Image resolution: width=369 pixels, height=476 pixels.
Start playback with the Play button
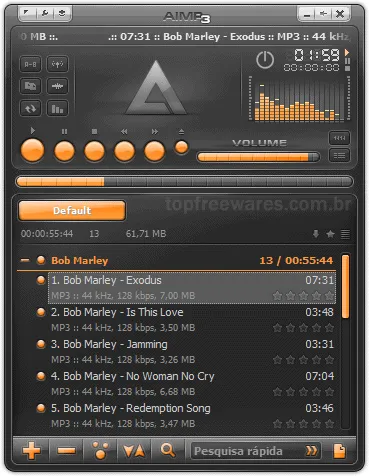click(33, 150)
